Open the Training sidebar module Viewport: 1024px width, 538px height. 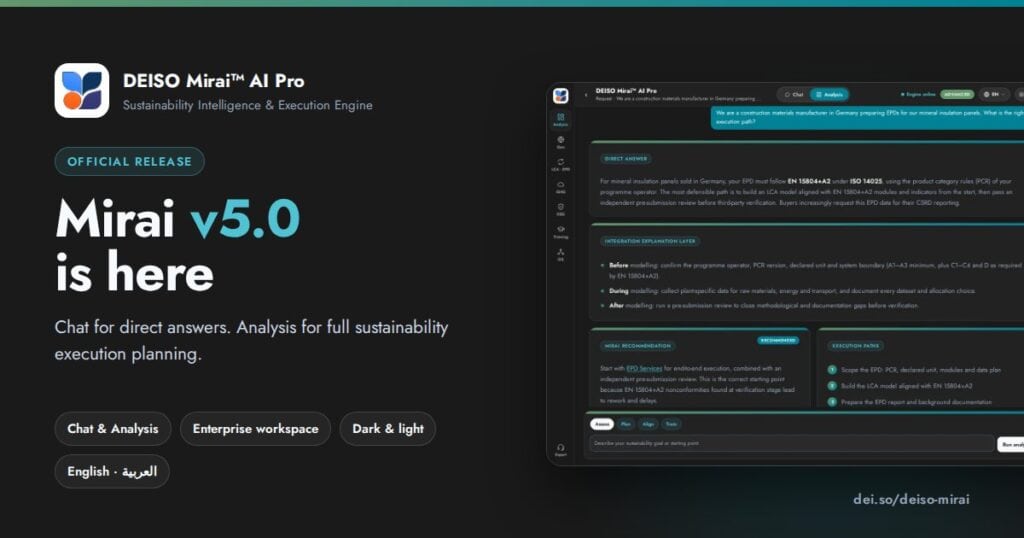[560, 232]
